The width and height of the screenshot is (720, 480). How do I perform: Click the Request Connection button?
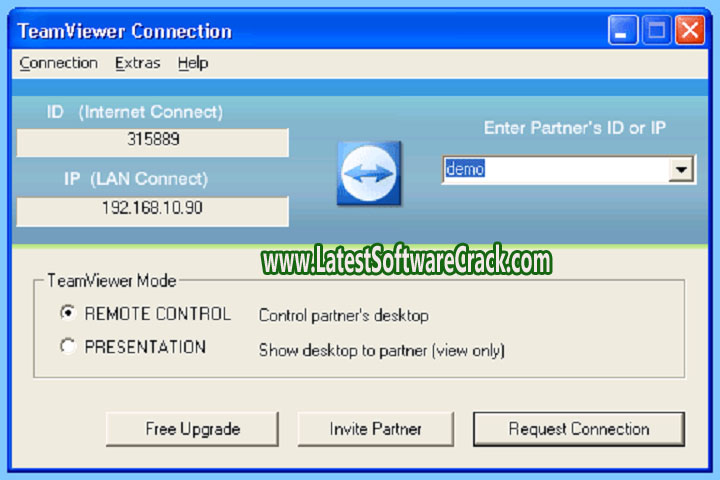coord(578,429)
